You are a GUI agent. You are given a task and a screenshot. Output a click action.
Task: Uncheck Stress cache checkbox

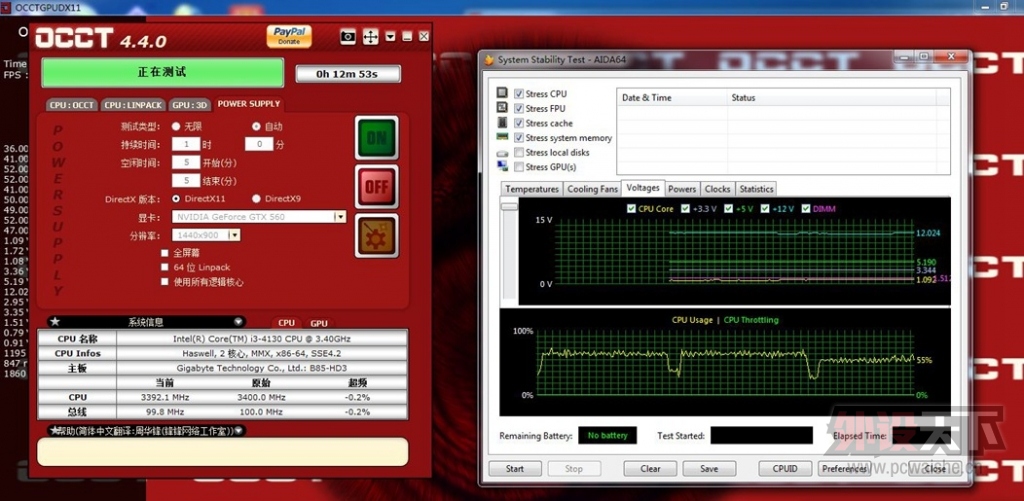pos(519,123)
